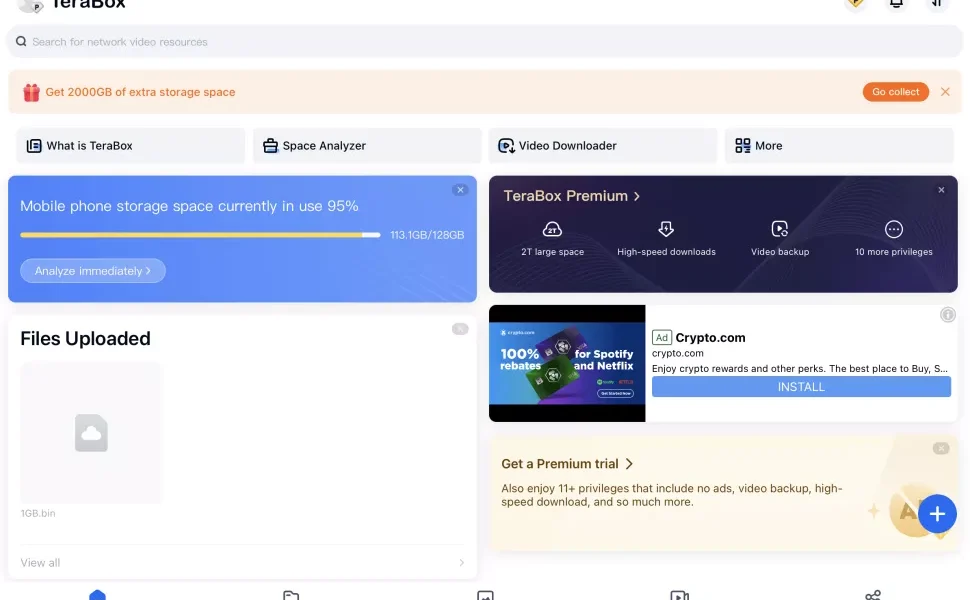The image size is (970, 600).
Task: Switch to the Home tab
Action: tap(97, 595)
